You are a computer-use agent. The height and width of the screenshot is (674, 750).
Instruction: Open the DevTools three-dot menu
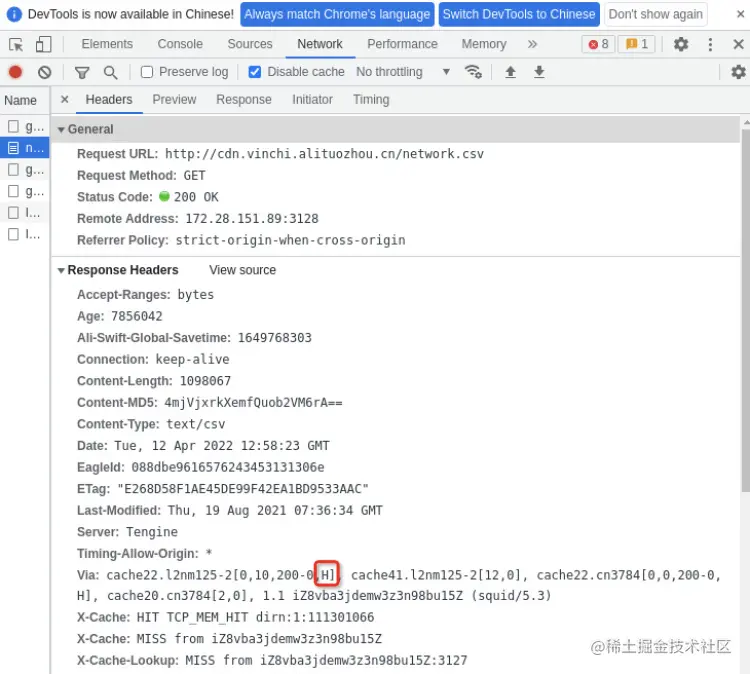coord(710,44)
